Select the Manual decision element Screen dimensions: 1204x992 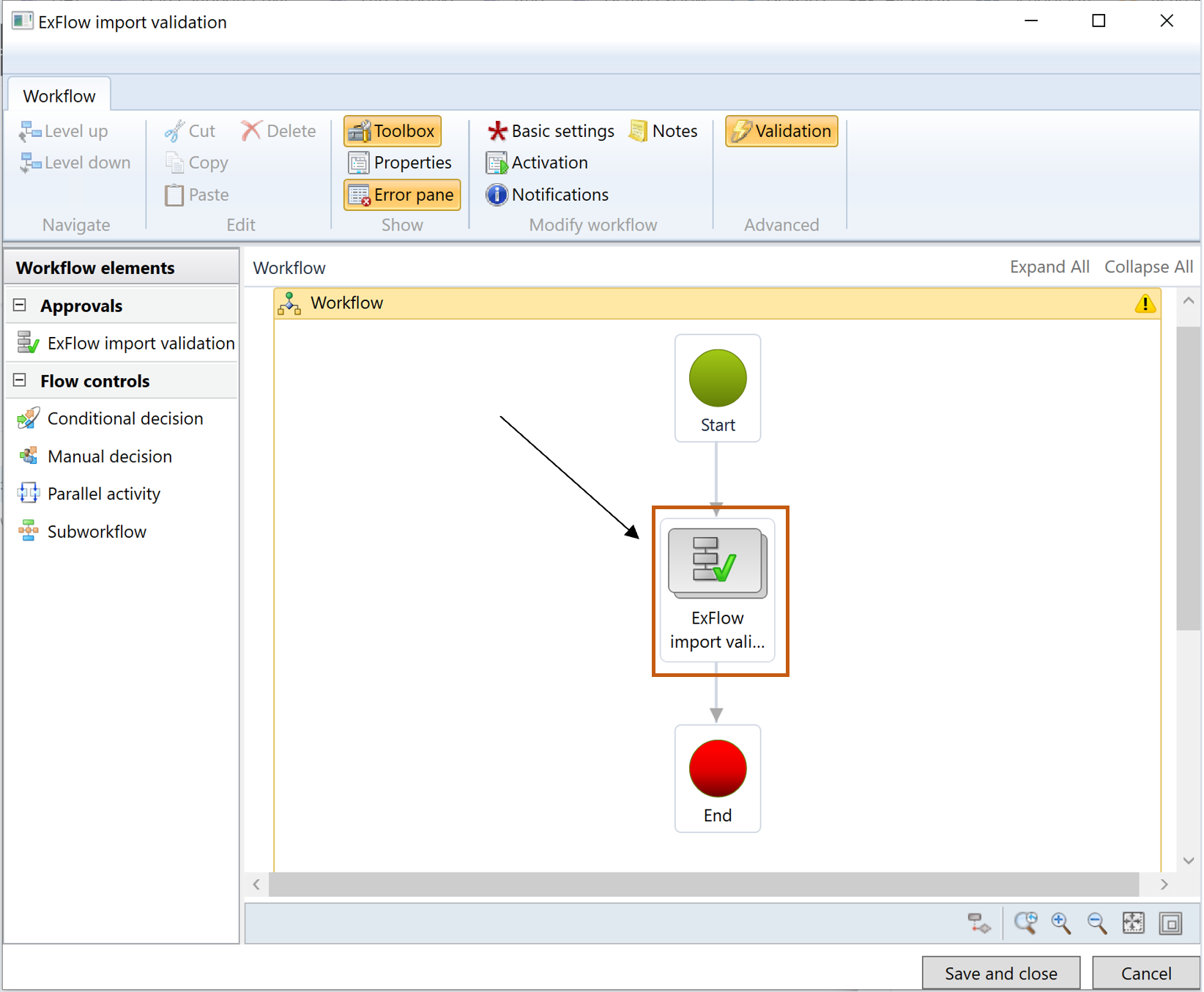pos(95,456)
